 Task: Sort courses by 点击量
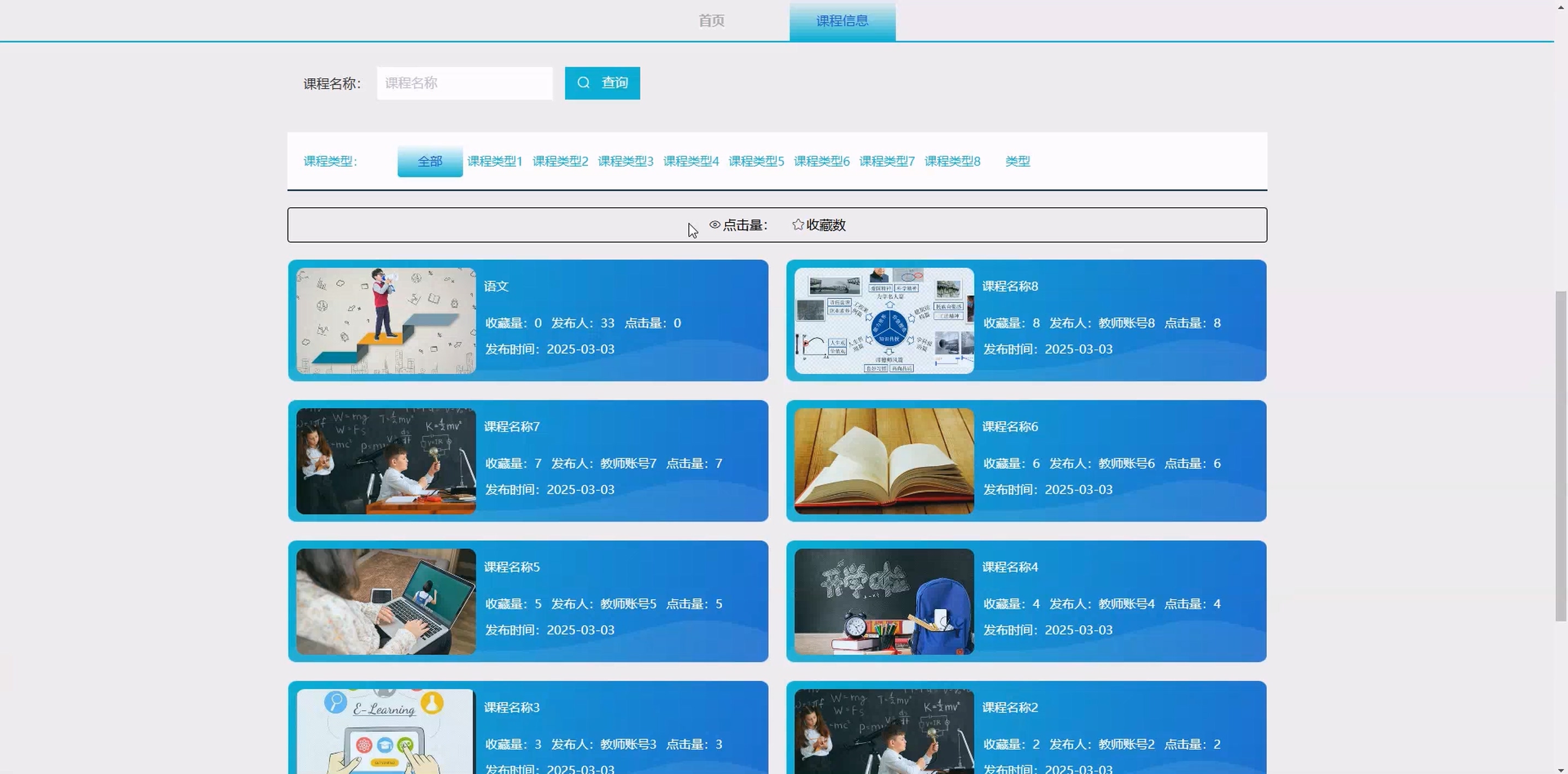click(745, 225)
